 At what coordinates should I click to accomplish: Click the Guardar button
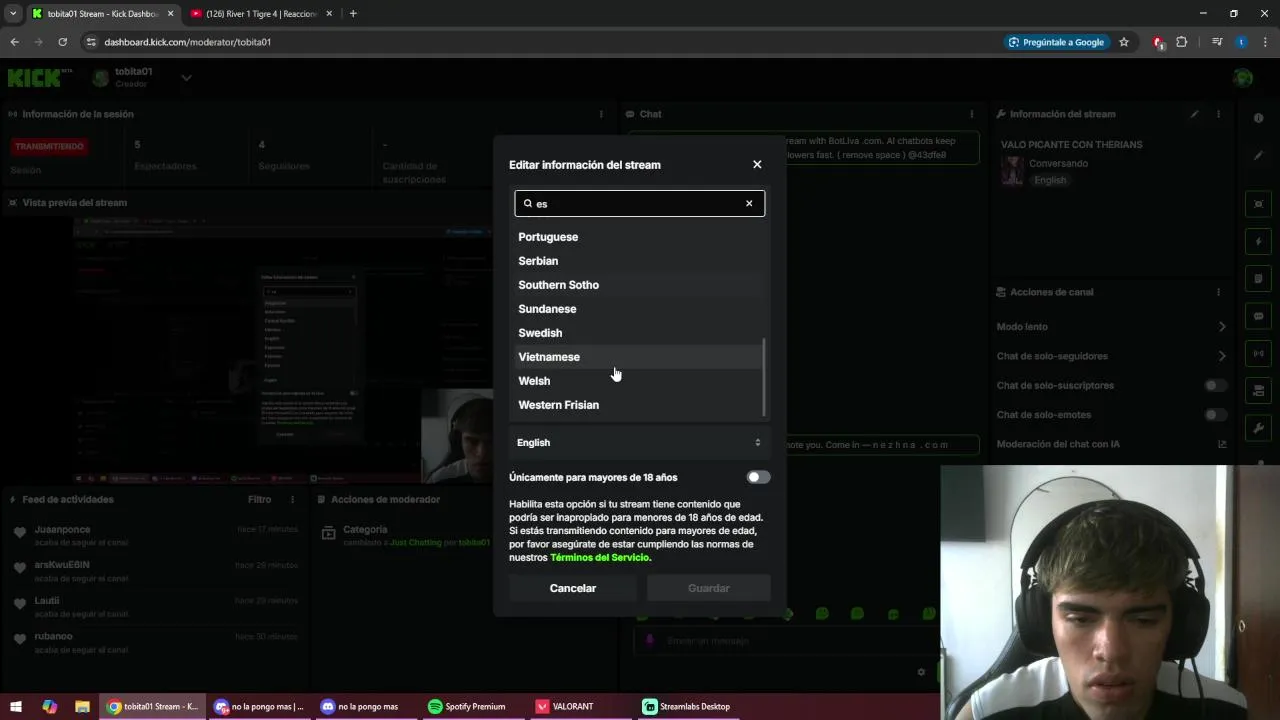[709, 588]
